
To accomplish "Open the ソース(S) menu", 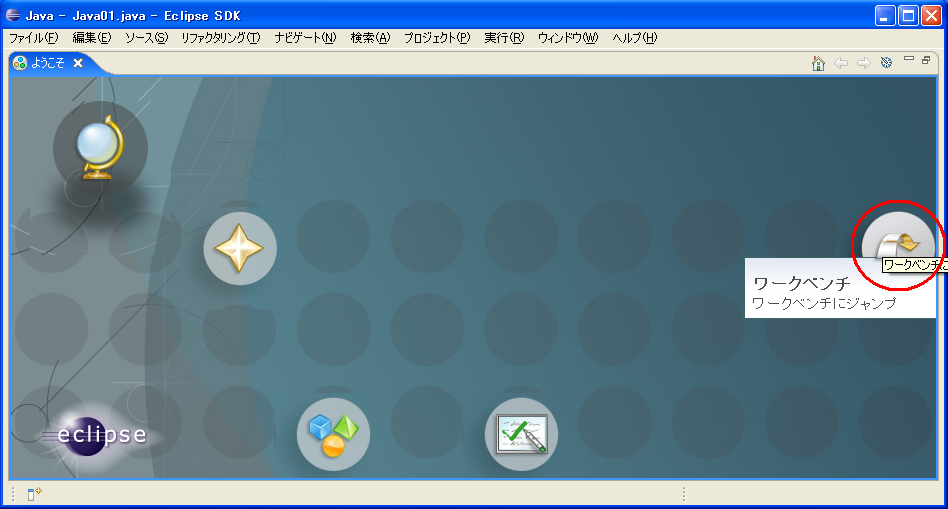I will tap(146, 37).
